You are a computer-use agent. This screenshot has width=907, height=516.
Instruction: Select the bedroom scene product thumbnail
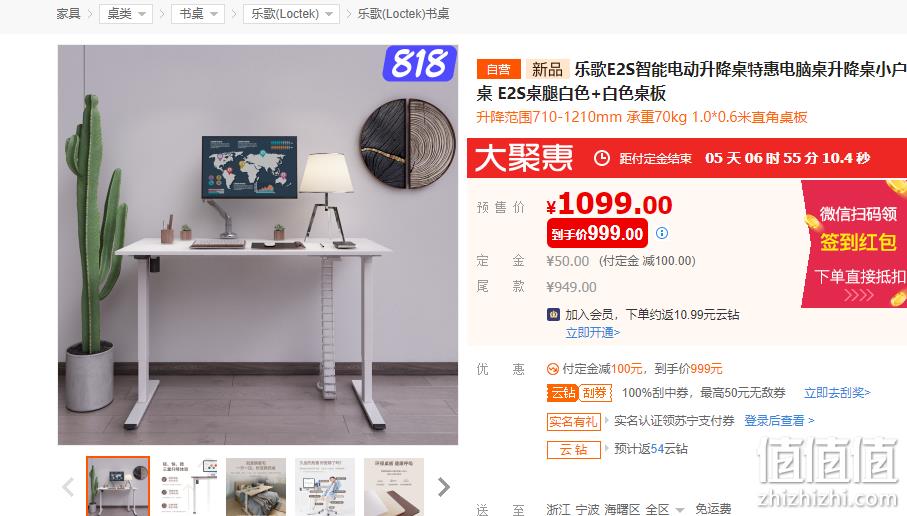coord(256,486)
